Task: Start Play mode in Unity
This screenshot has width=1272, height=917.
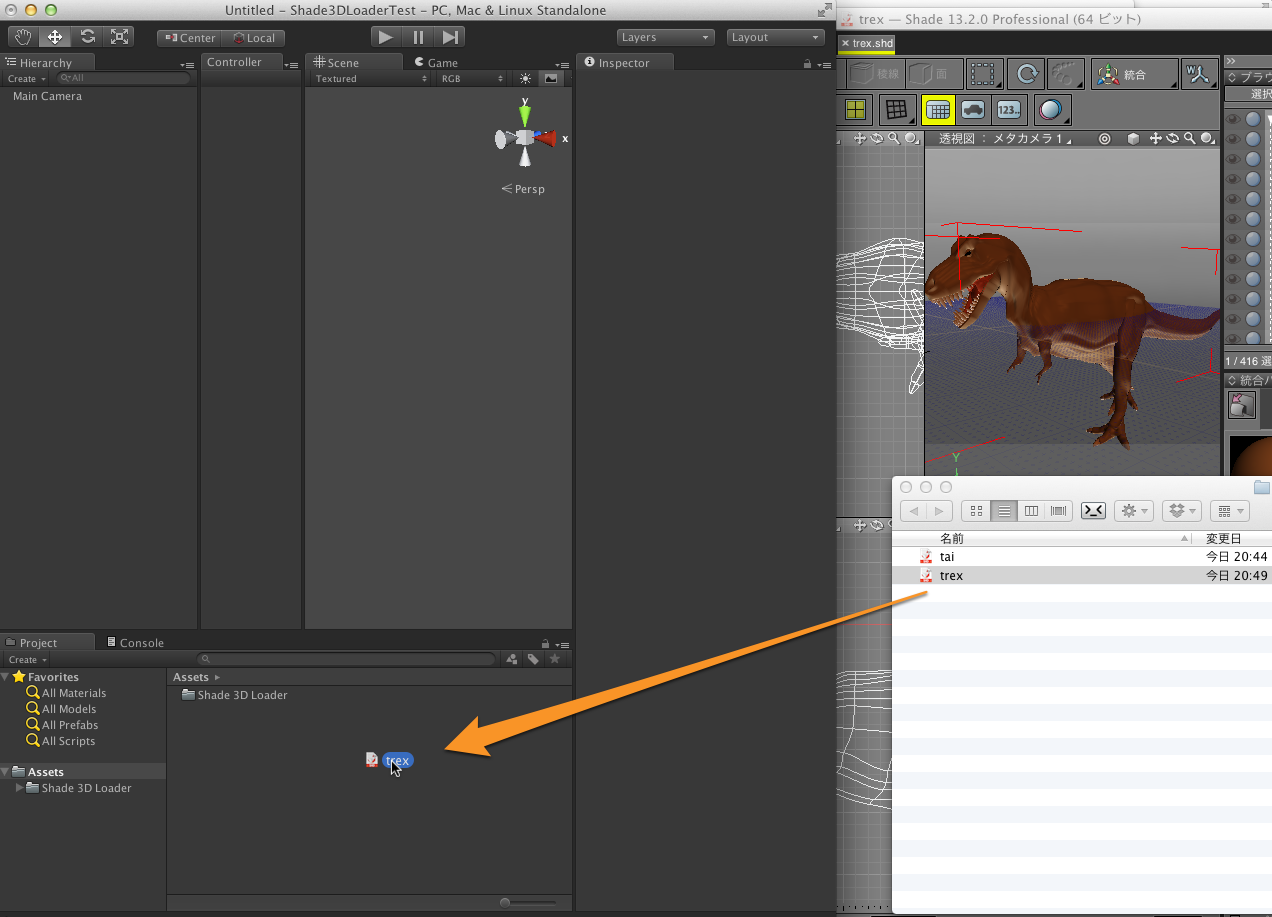Action: click(x=386, y=37)
